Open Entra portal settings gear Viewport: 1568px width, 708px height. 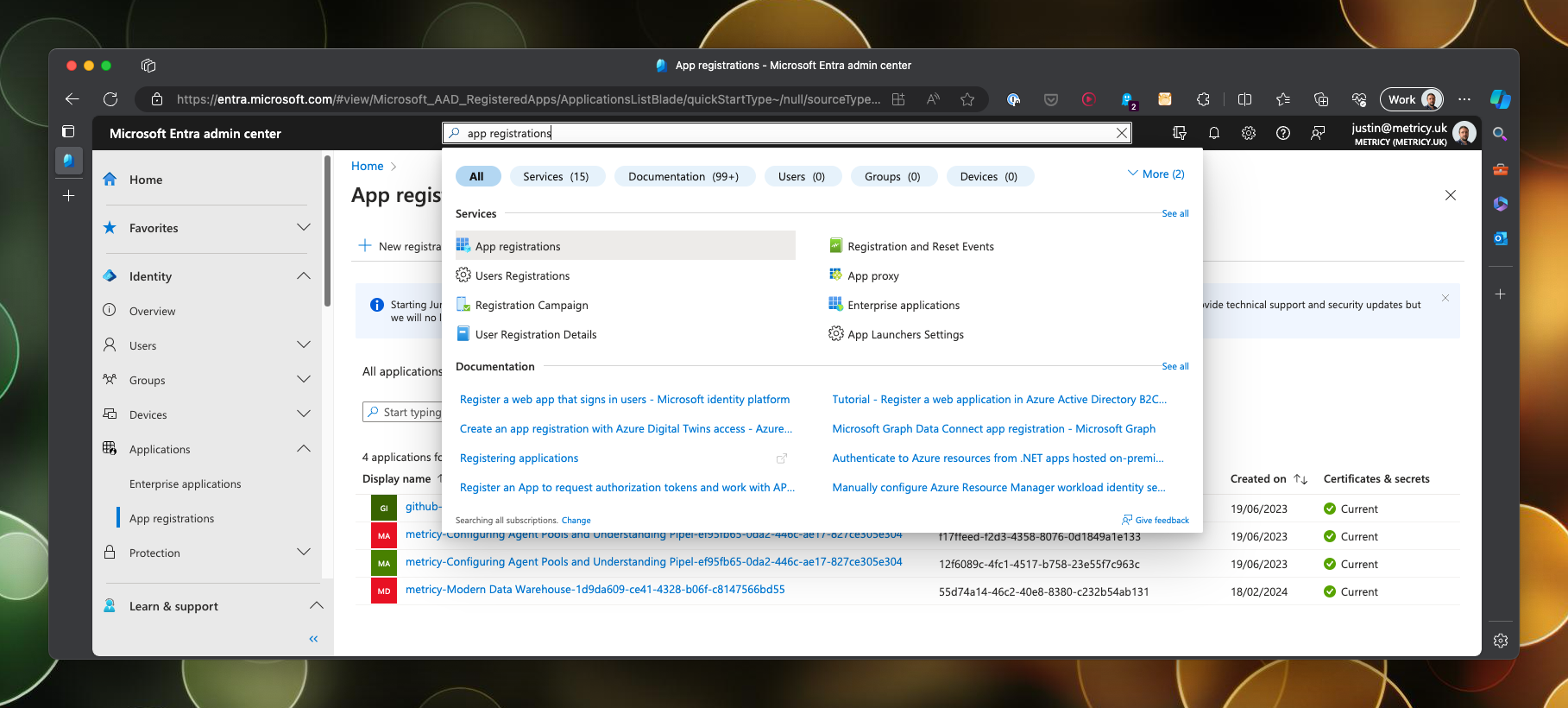point(1249,133)
